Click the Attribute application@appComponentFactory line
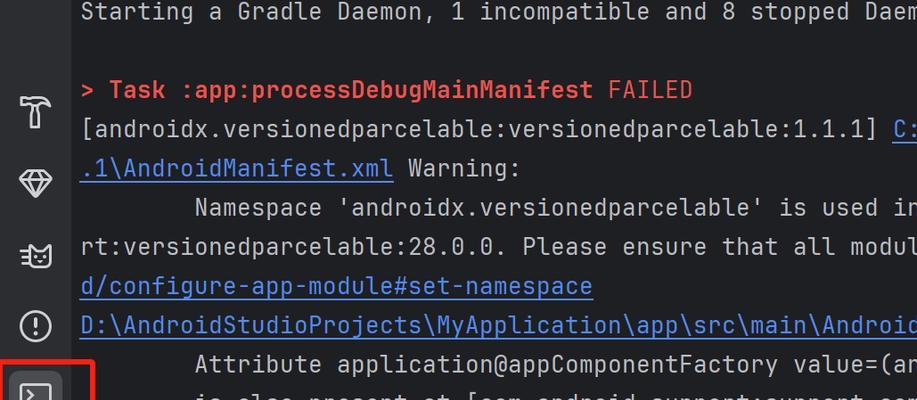917x400 pixels. (556, 365)
